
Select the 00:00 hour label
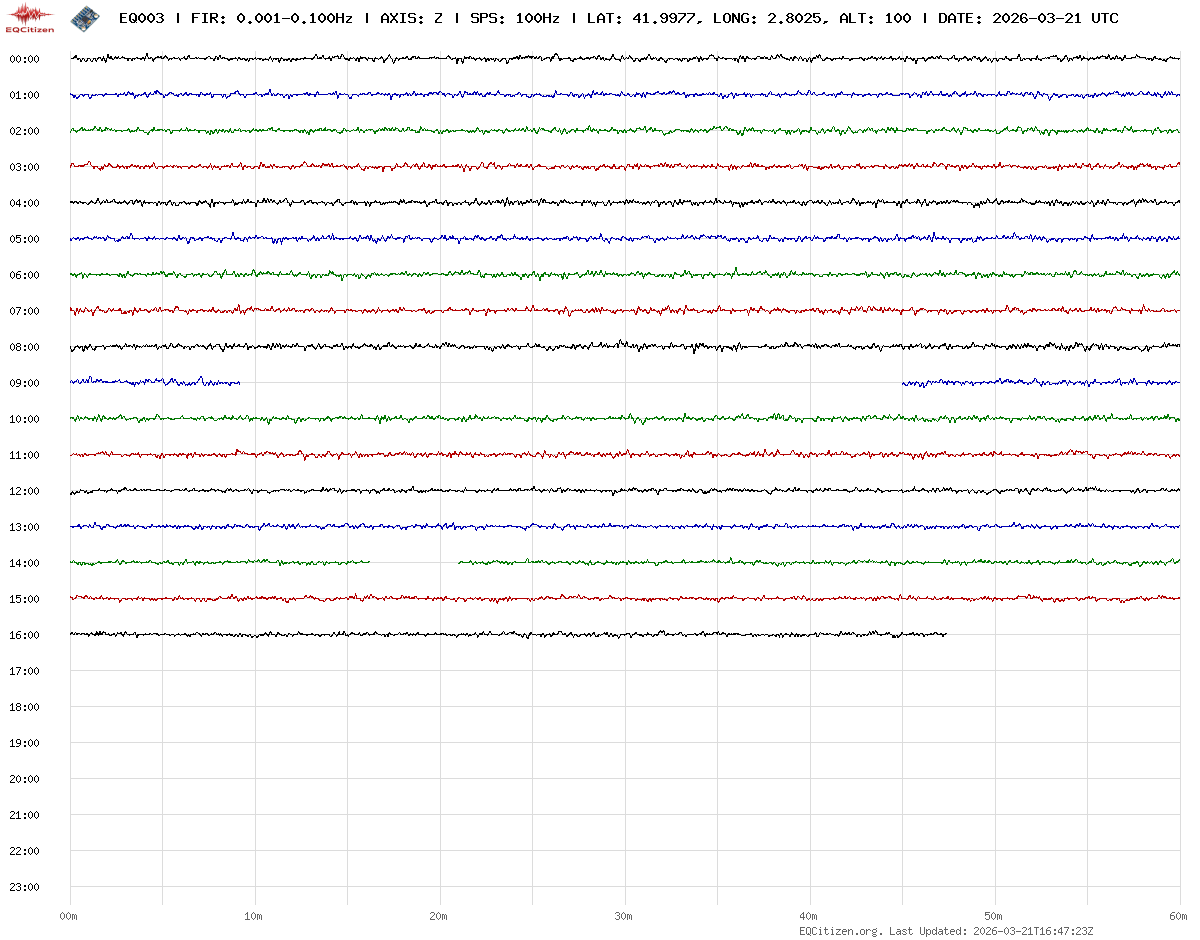24,59
